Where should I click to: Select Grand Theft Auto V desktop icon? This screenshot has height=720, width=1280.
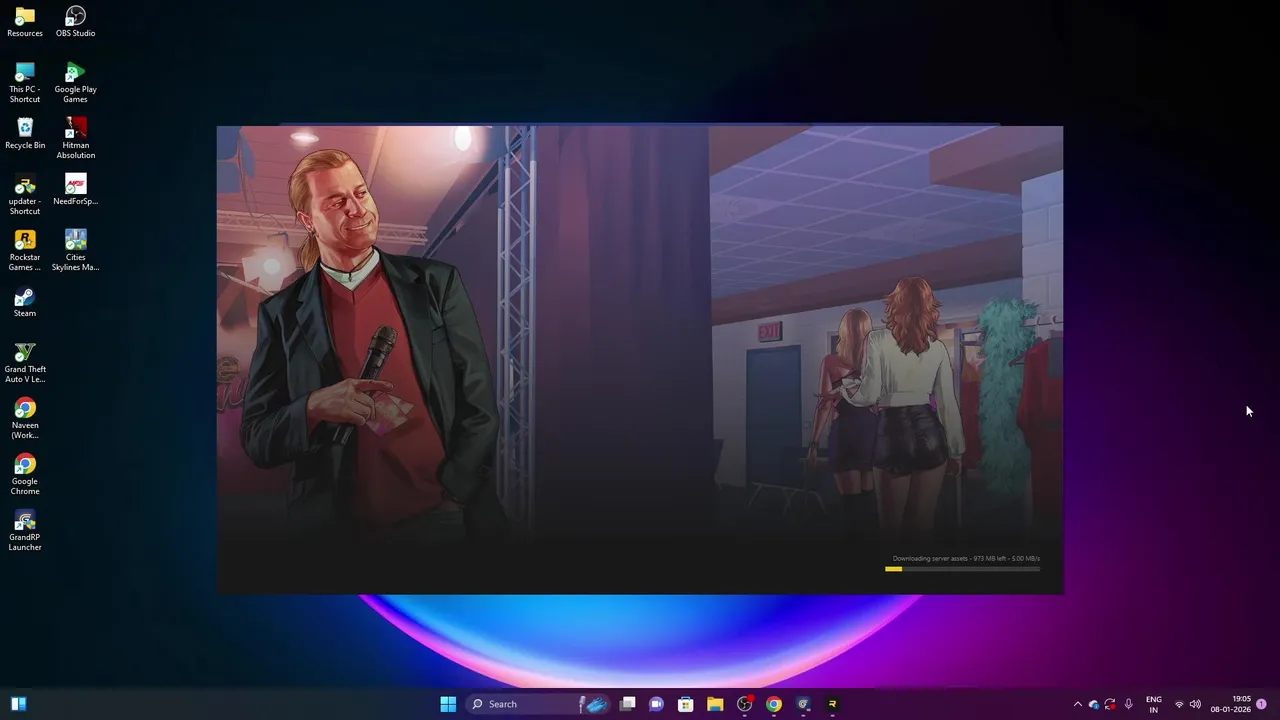coord(25,363)
